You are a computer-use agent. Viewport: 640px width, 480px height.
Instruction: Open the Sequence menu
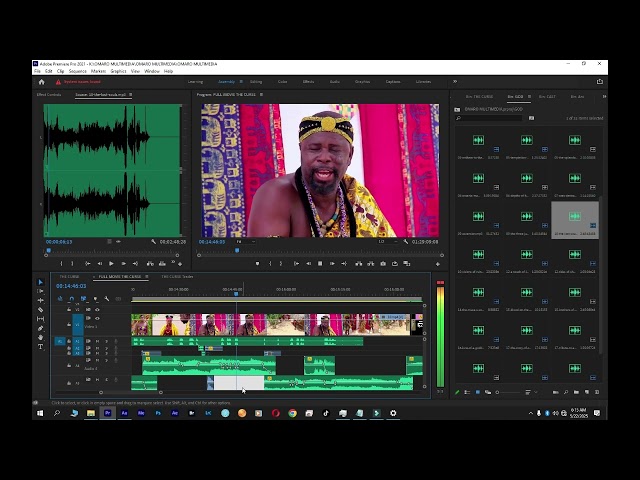(x=78, y=71)
